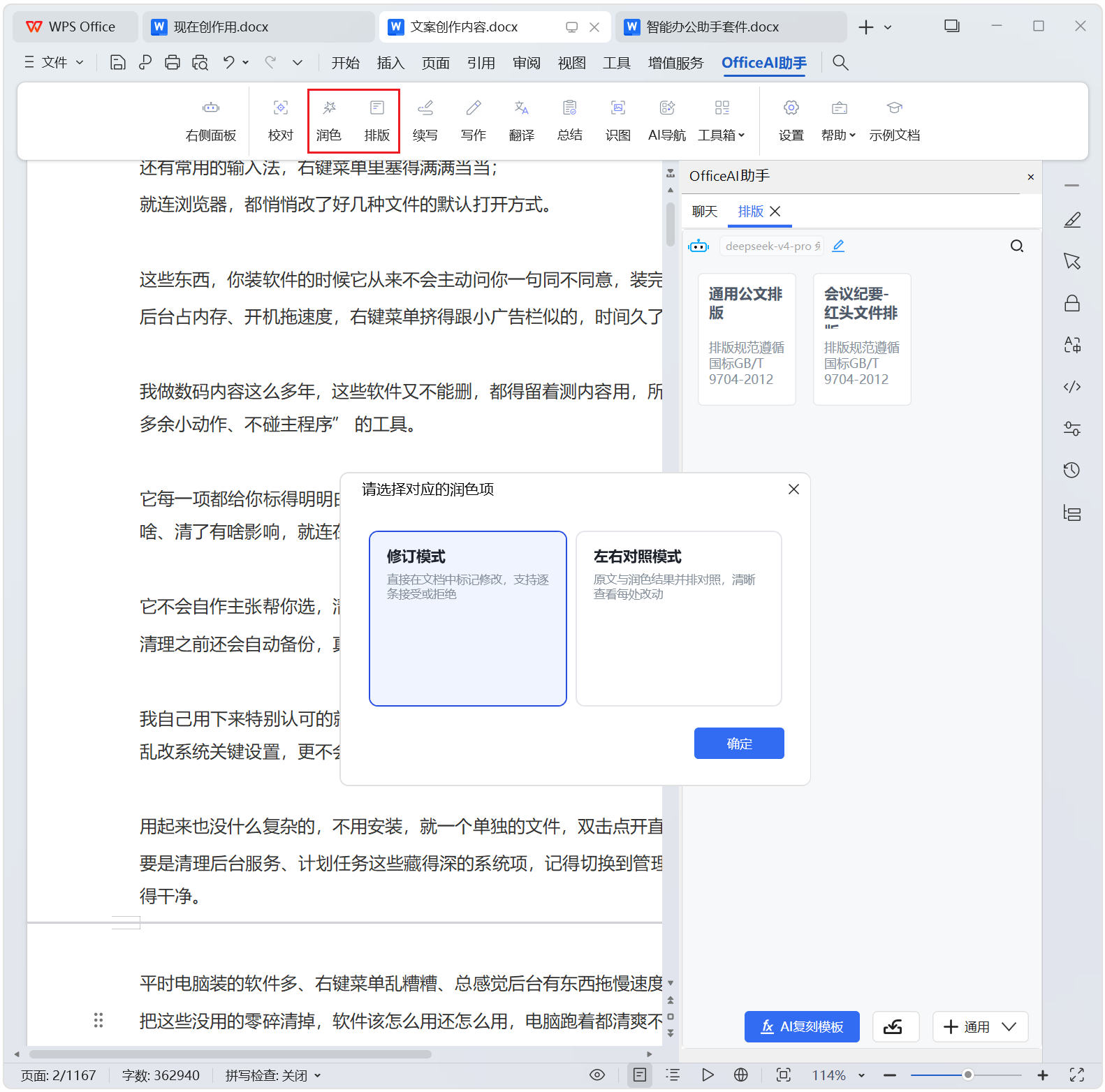Close the 润色 selection dialog
The height and width of the screenshot is (1092, 1105).
coord(793,489)
